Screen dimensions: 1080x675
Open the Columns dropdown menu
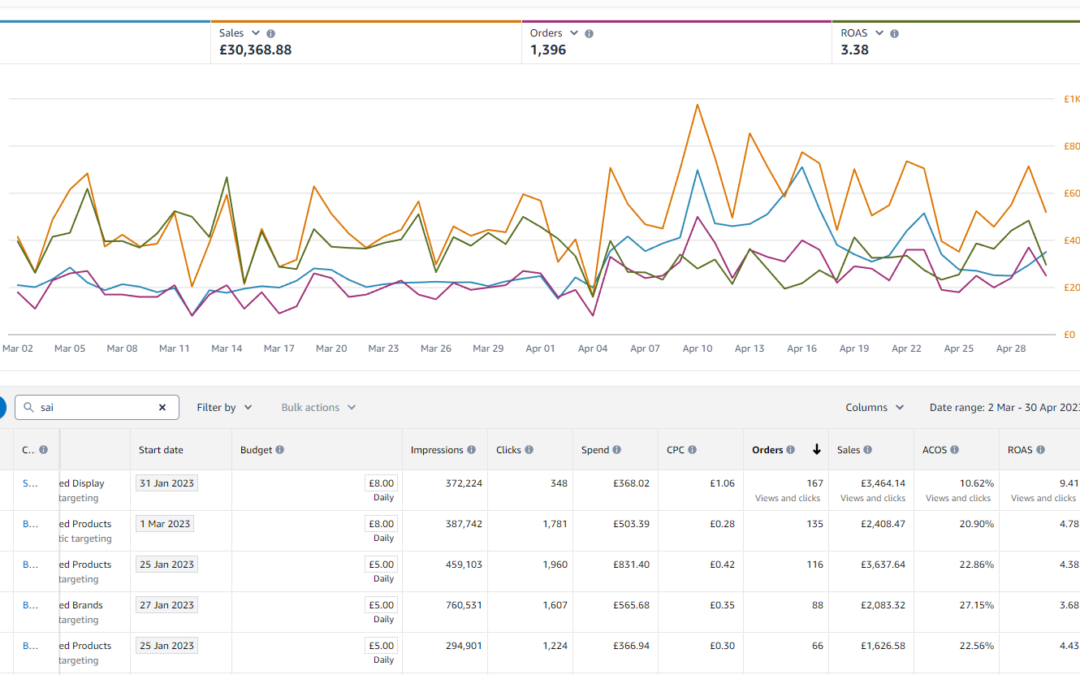(x=874, y=408)
